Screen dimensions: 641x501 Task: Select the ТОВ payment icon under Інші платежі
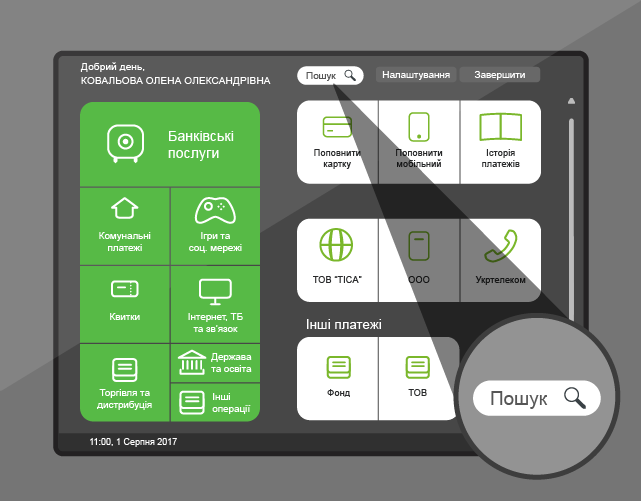[x=417, y=367]
